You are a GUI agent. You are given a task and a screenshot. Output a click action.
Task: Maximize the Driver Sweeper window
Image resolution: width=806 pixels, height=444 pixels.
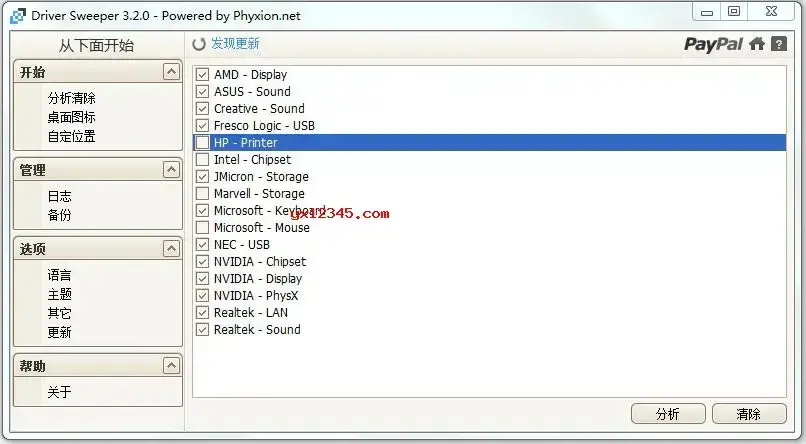click(x=734, y=11)
